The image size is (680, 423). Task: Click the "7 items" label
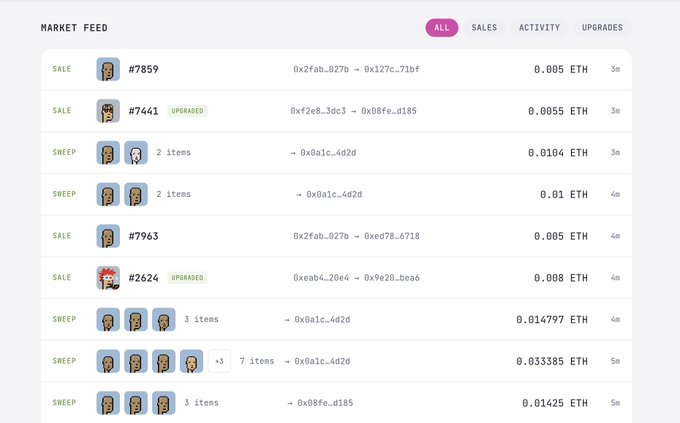(x=257, y=361)
